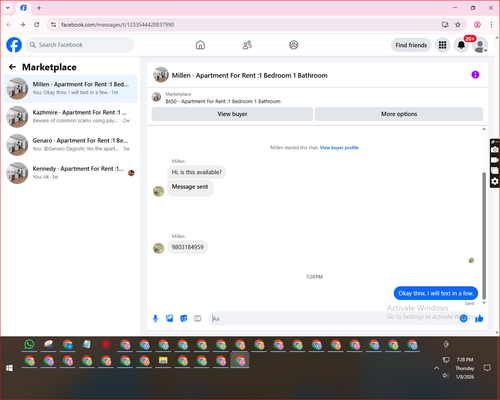The width and height of the screenshot is (500, 400).
Task: Open the red record app in taskbar
Action: (106, 344)
